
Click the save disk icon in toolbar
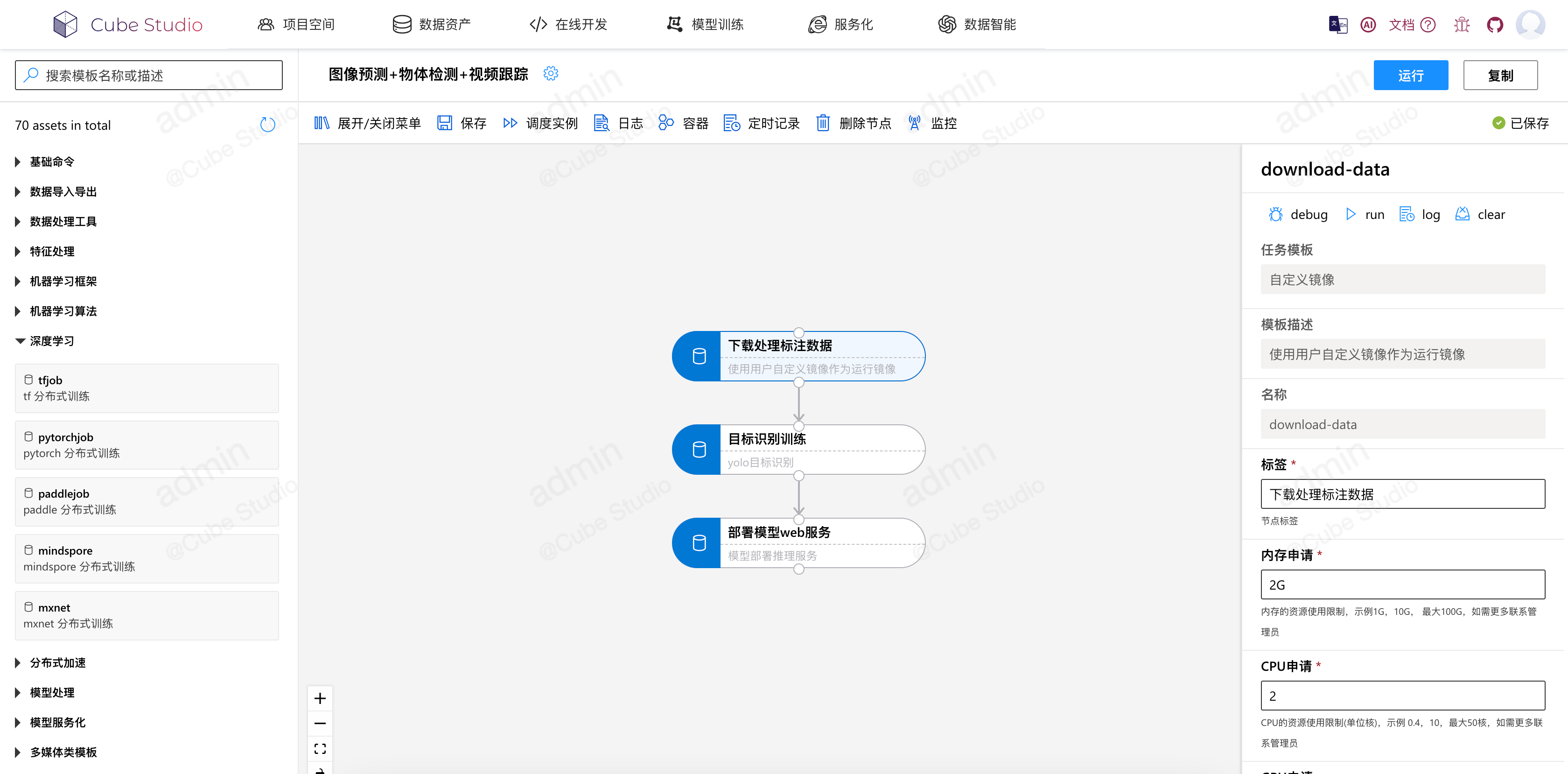tap(444, 123)
